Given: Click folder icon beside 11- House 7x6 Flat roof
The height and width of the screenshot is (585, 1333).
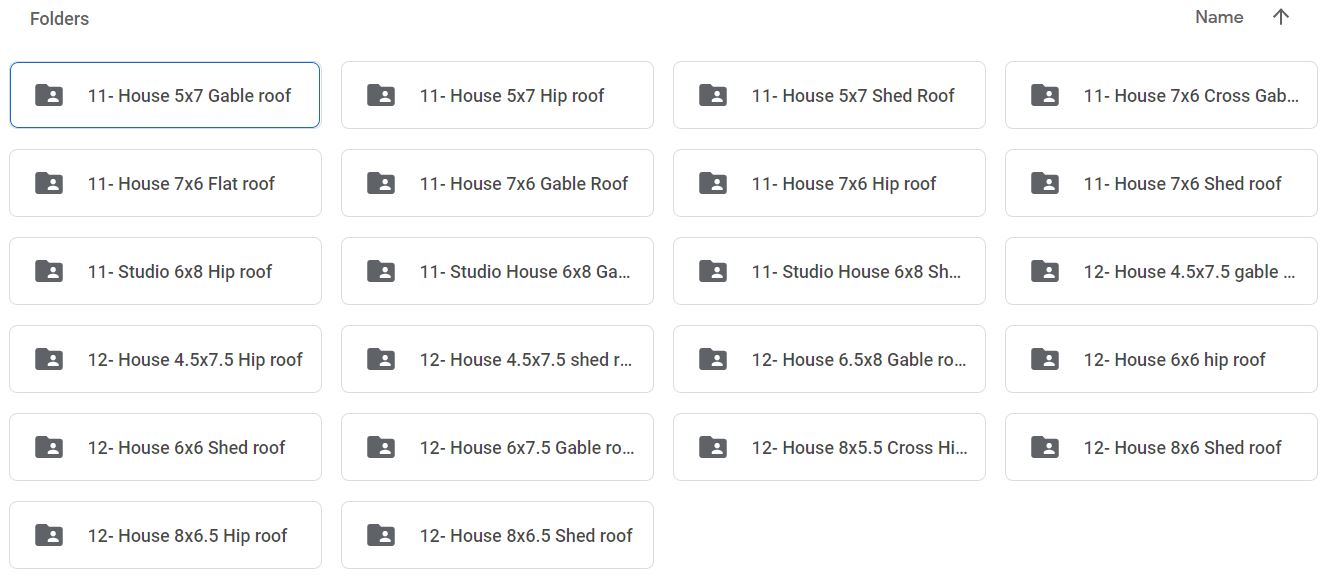Looking at the screenshot, I should 48,183.
